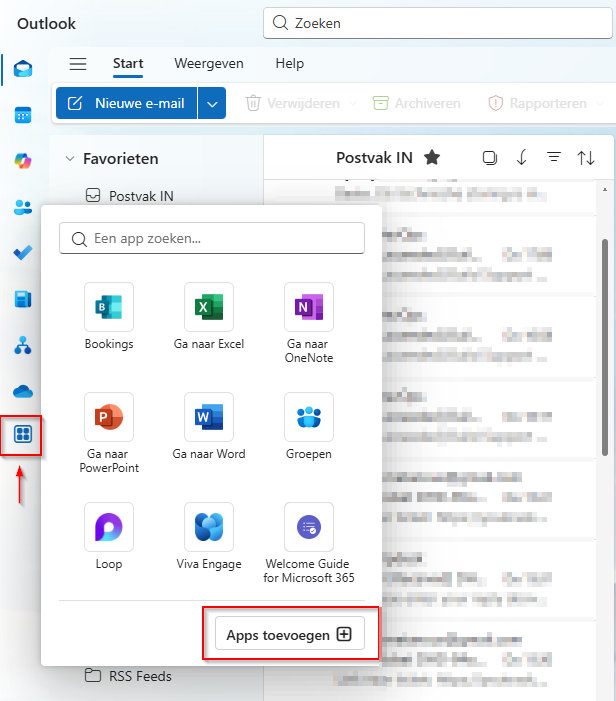The height and width of the screenshot is (701, 616).
Task: Open OneDrive cloud icon in sidebar
Action: coord(22,391)
